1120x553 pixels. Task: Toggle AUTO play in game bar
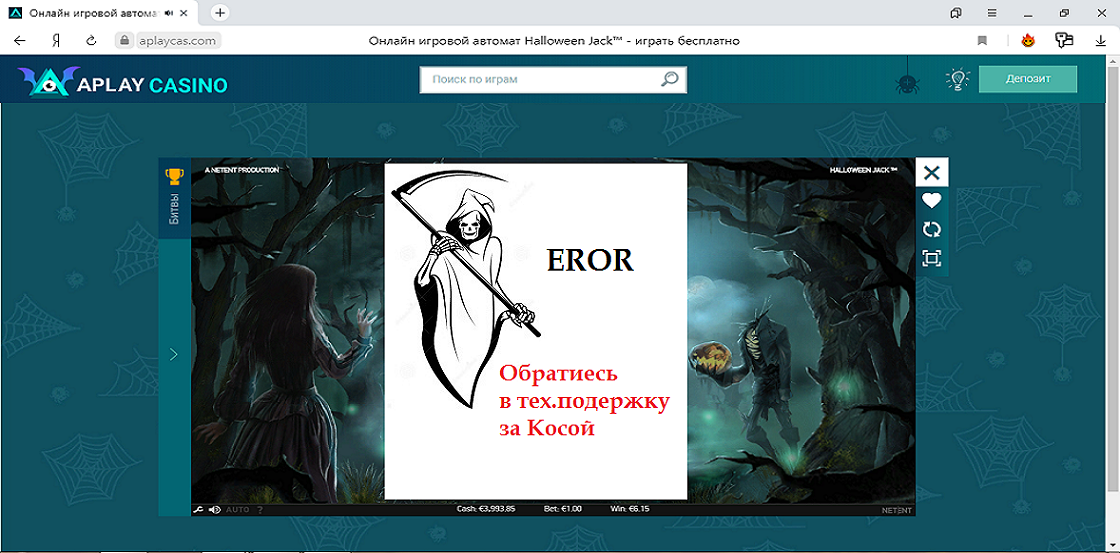(x=237, y=510)
